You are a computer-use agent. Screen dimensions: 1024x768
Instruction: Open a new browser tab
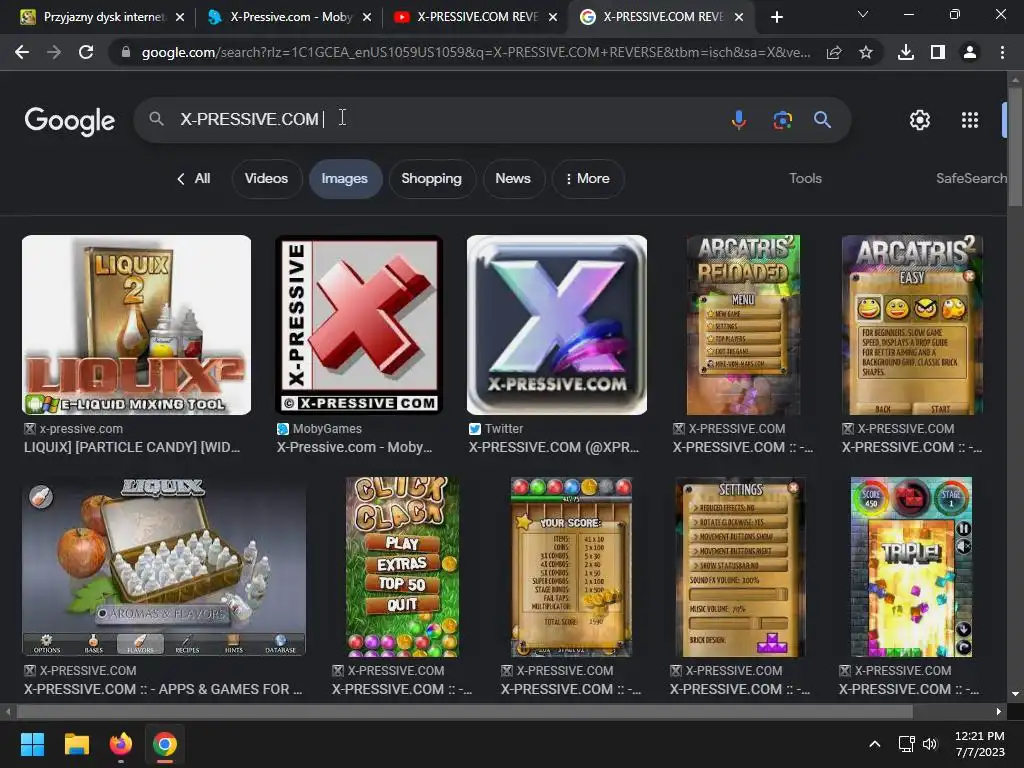[x=776, y=17]
